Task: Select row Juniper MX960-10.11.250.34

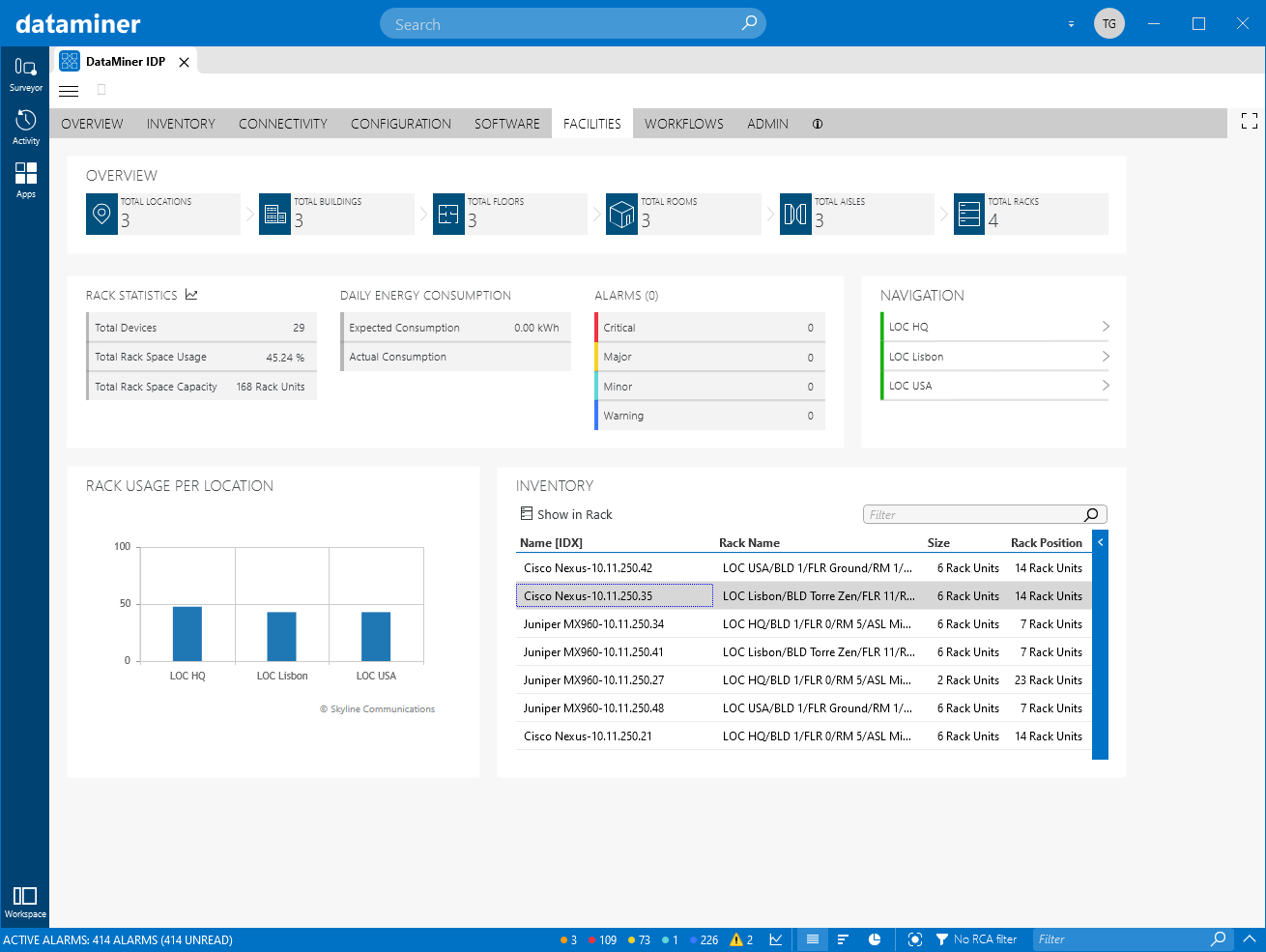Action: pyautogui.click(x=804, y=624)
